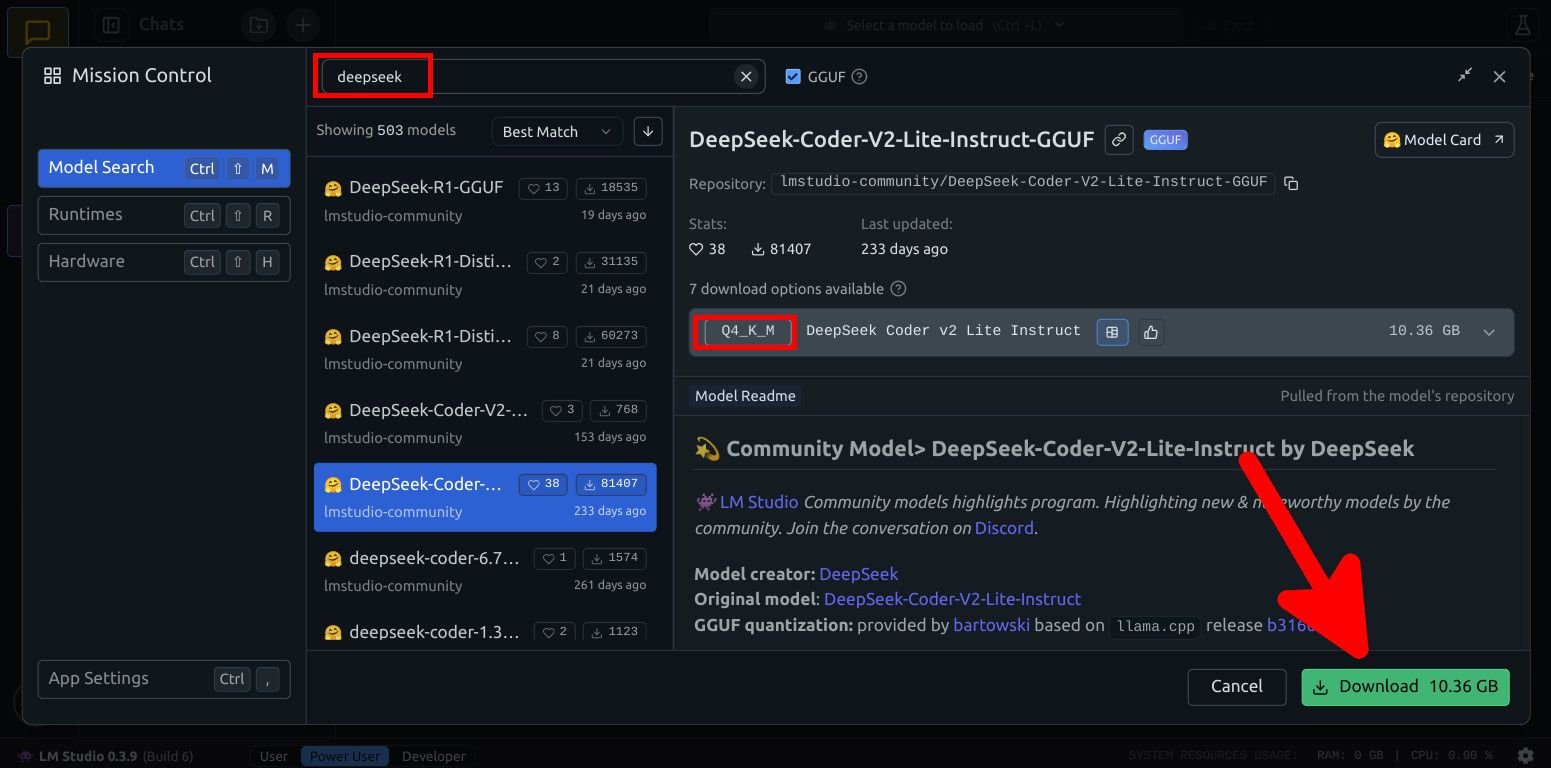Copy the model link with the chain icon
This screenshot has width=1551, height=768.
1119,140
